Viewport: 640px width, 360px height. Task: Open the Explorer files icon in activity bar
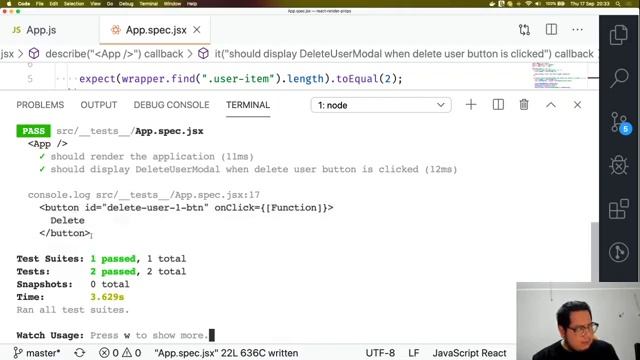(619, 35)
